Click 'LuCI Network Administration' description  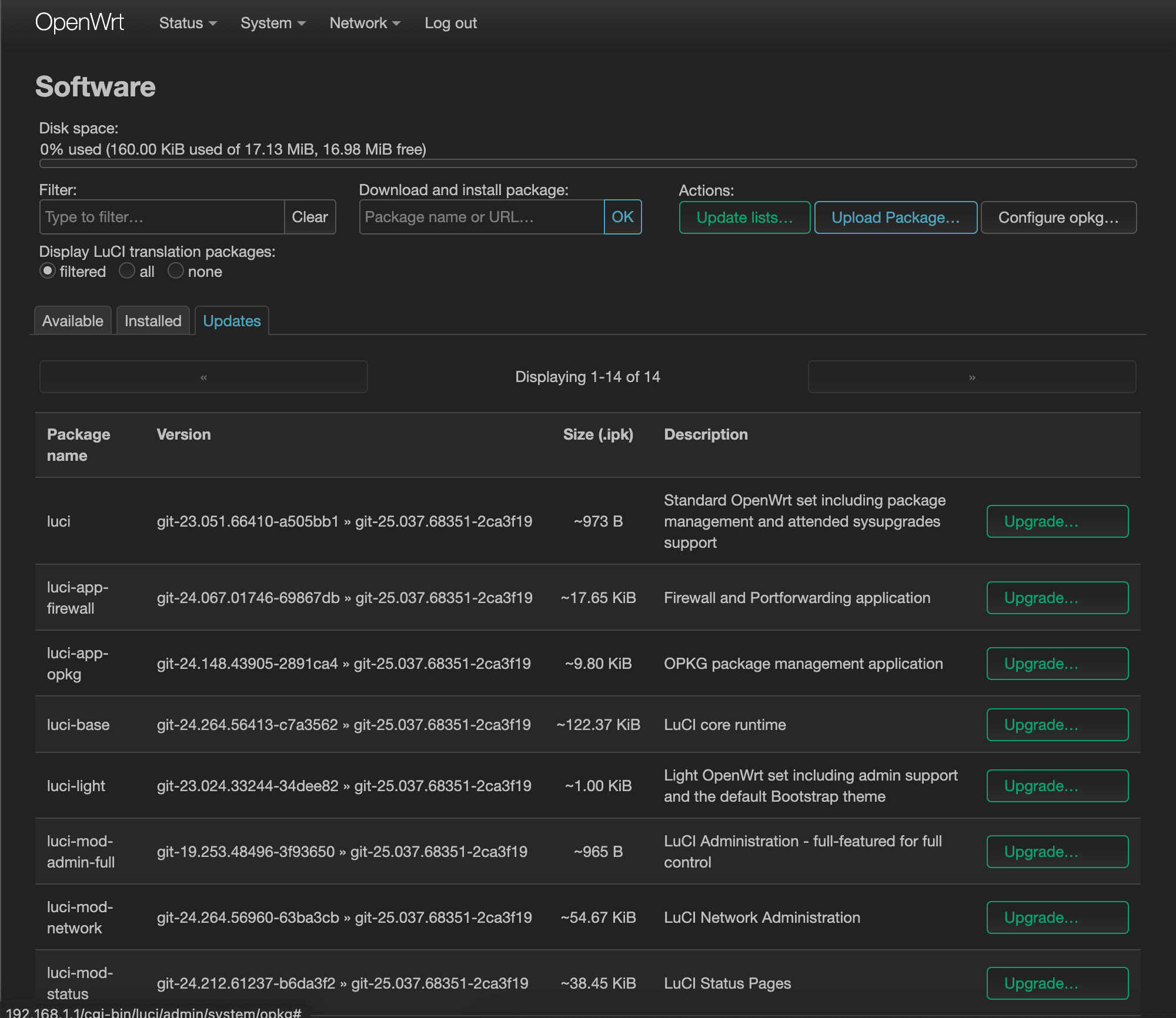(x=762, y=917)
